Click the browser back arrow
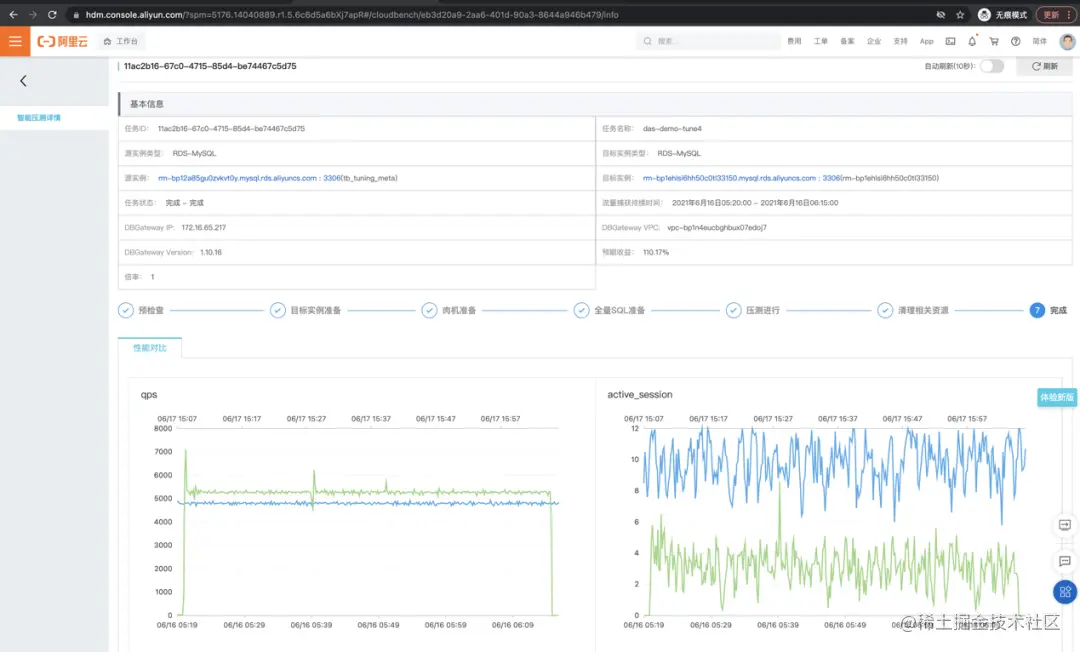This screenshot has width=1080, height=652. [13, 14]
